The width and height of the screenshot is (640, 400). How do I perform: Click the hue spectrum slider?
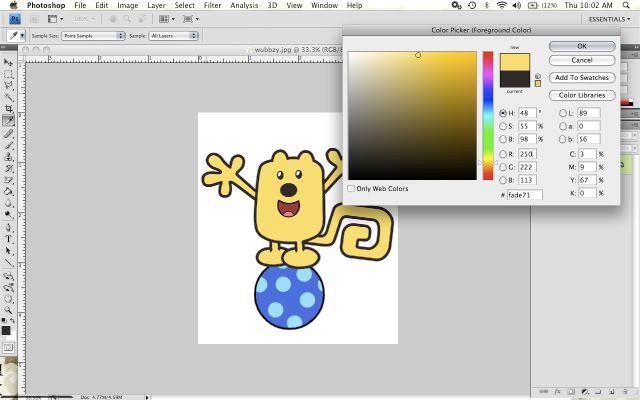[x=488, y=116]
